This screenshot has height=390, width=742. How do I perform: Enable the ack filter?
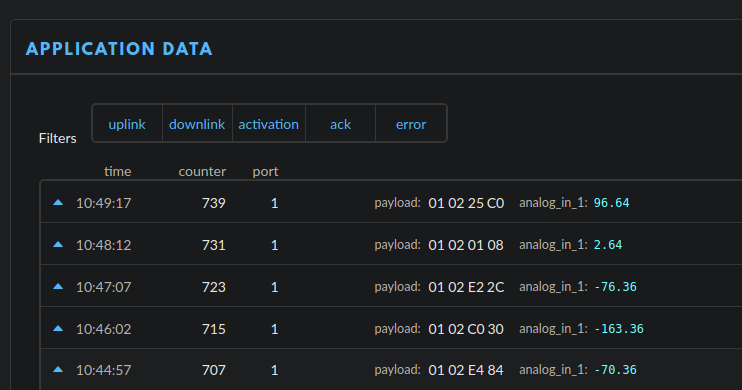[340, 124]
